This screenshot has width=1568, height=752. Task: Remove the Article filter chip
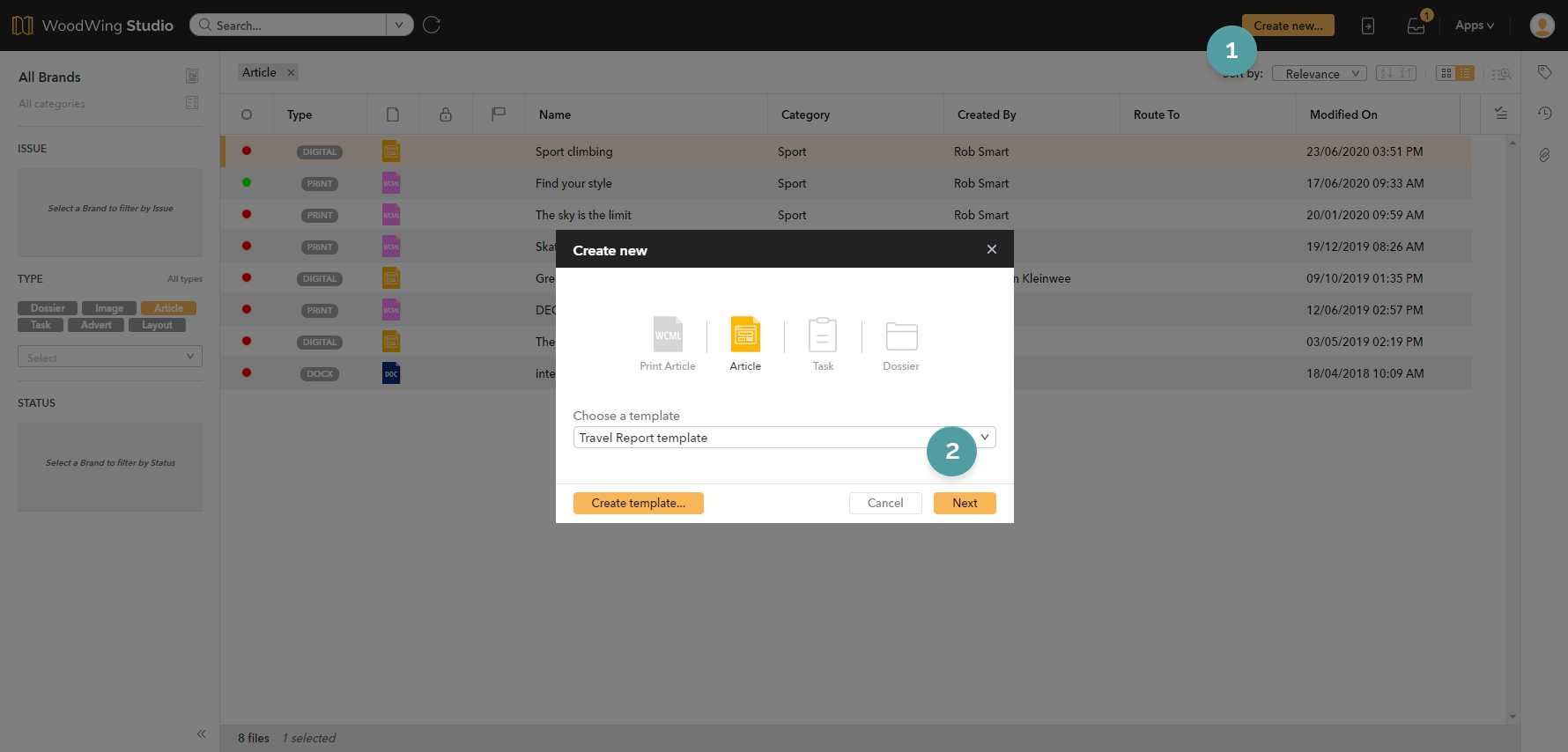pos(291,72)
